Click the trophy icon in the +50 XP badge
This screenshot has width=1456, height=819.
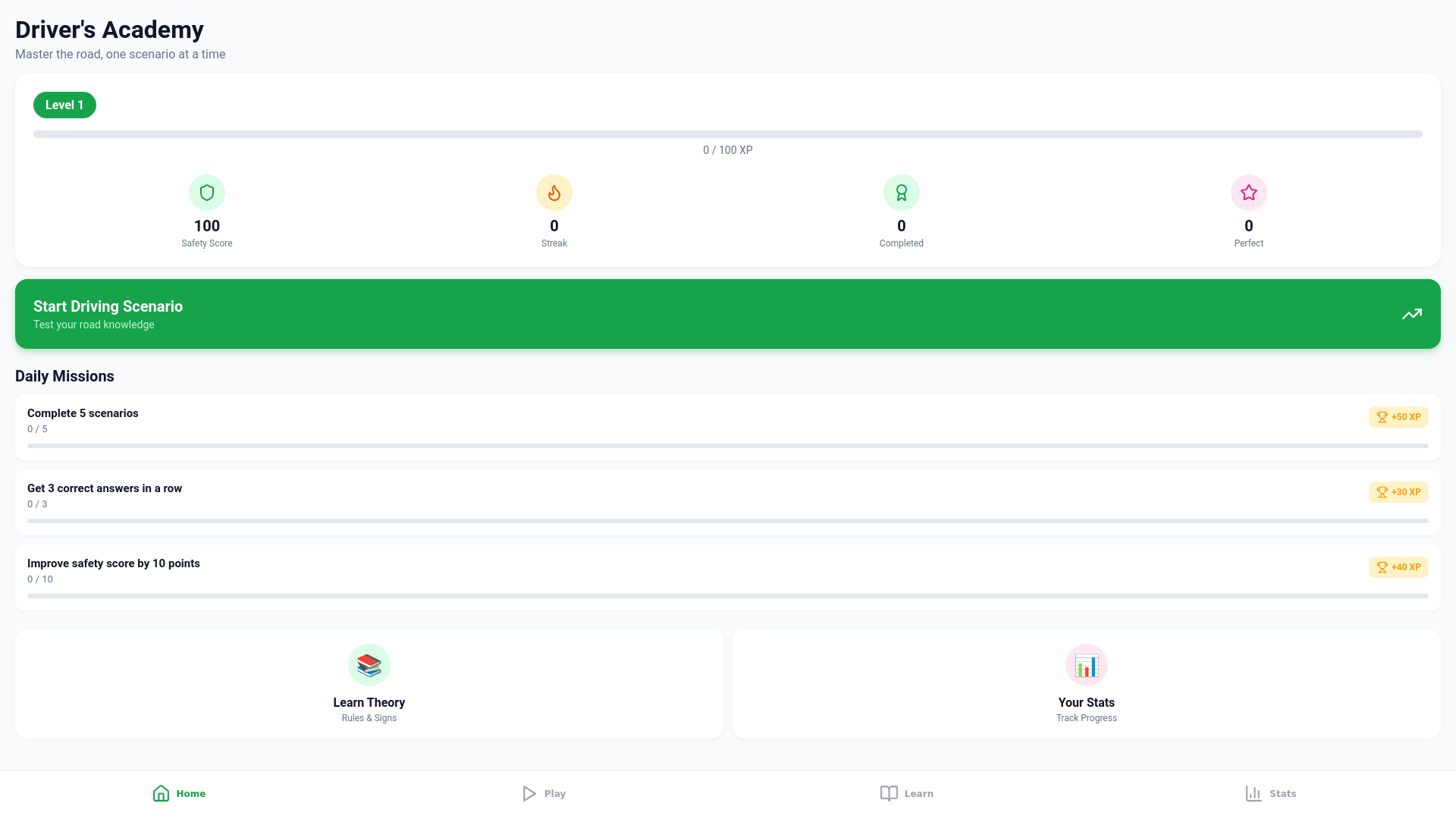point(1382,417)
